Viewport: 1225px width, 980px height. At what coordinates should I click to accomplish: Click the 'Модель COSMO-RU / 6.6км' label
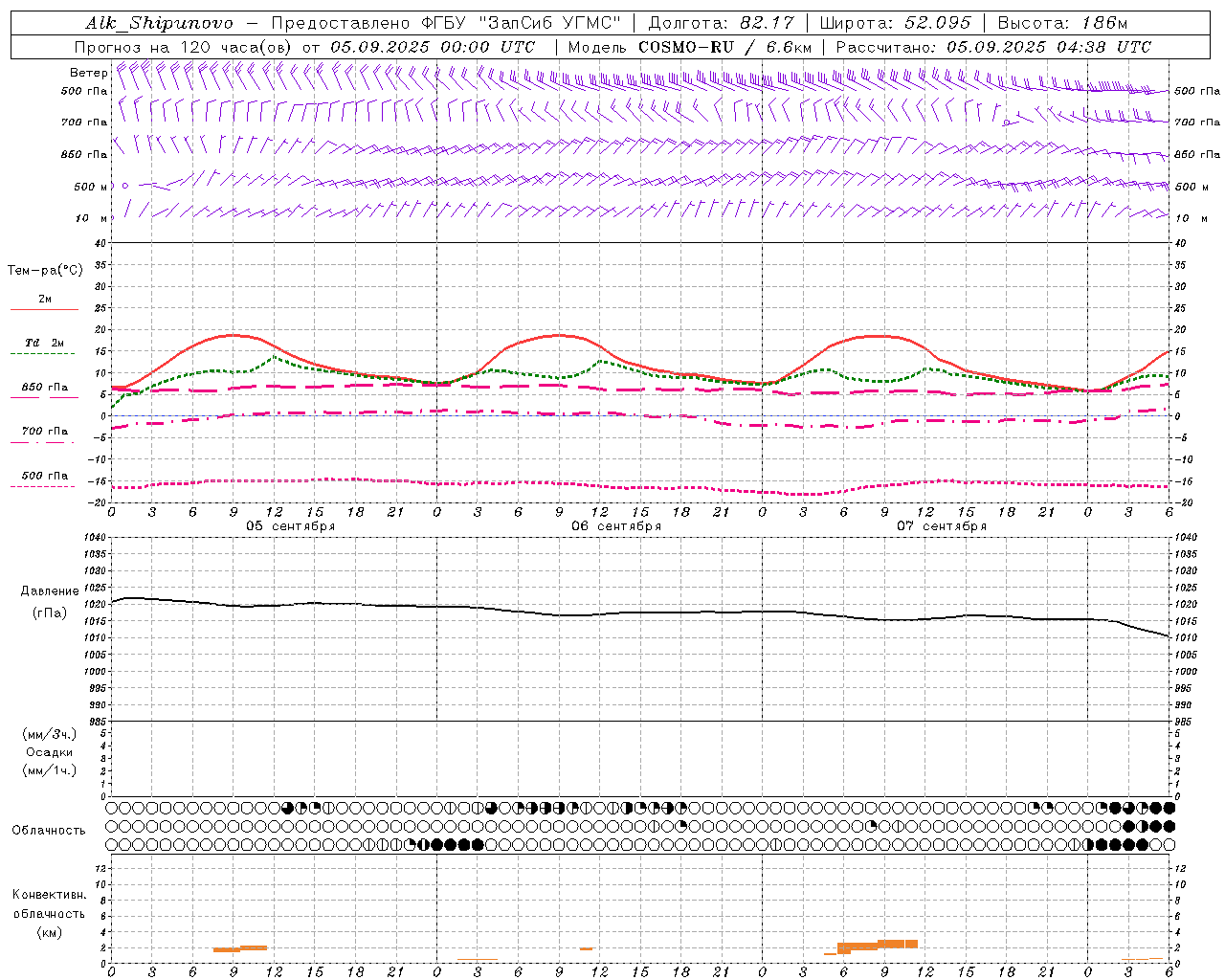click(689, 47)
